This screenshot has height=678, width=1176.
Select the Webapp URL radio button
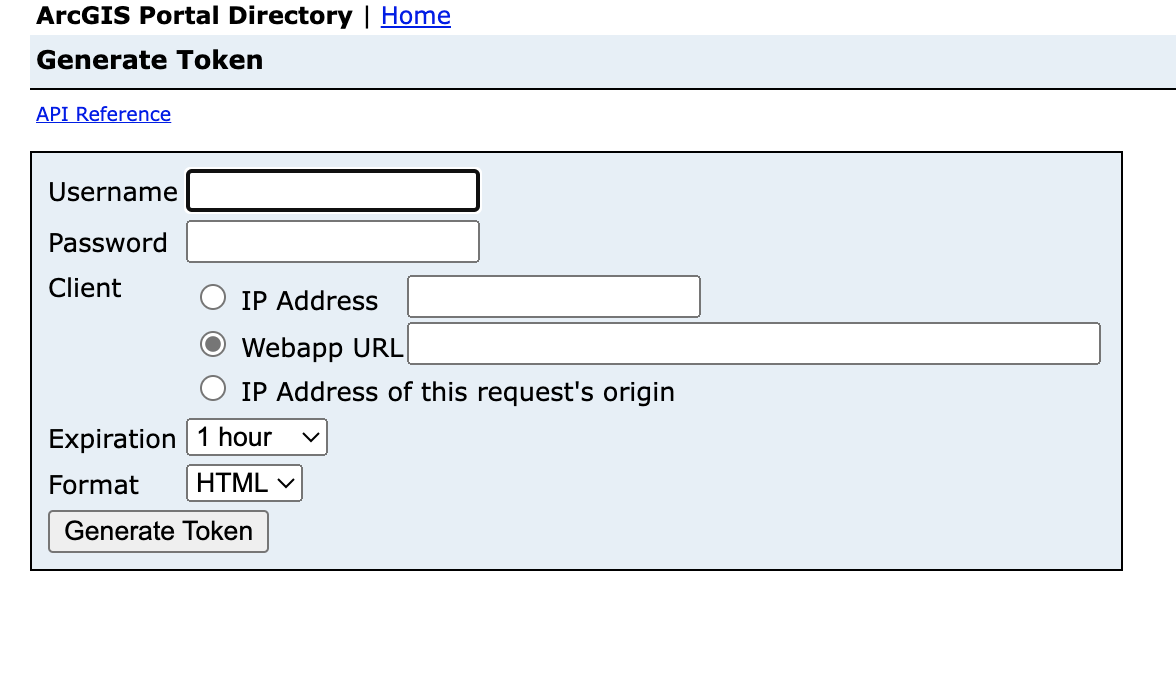tap(213, 345)
